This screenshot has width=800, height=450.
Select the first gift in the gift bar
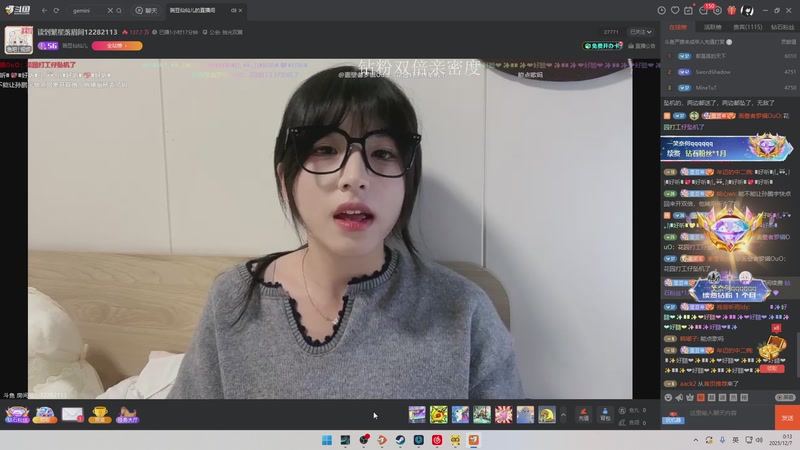pos(417,414)
